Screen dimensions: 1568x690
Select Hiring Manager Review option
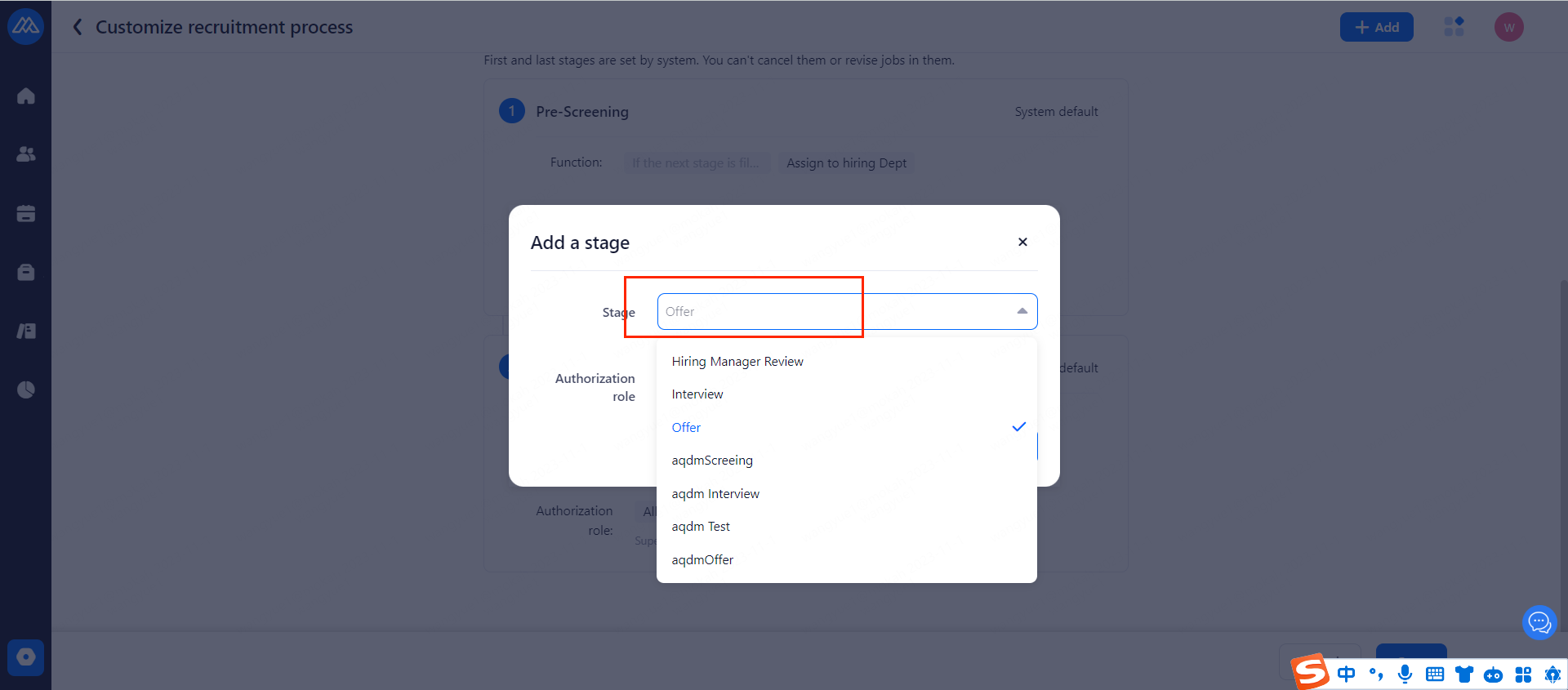737,362
